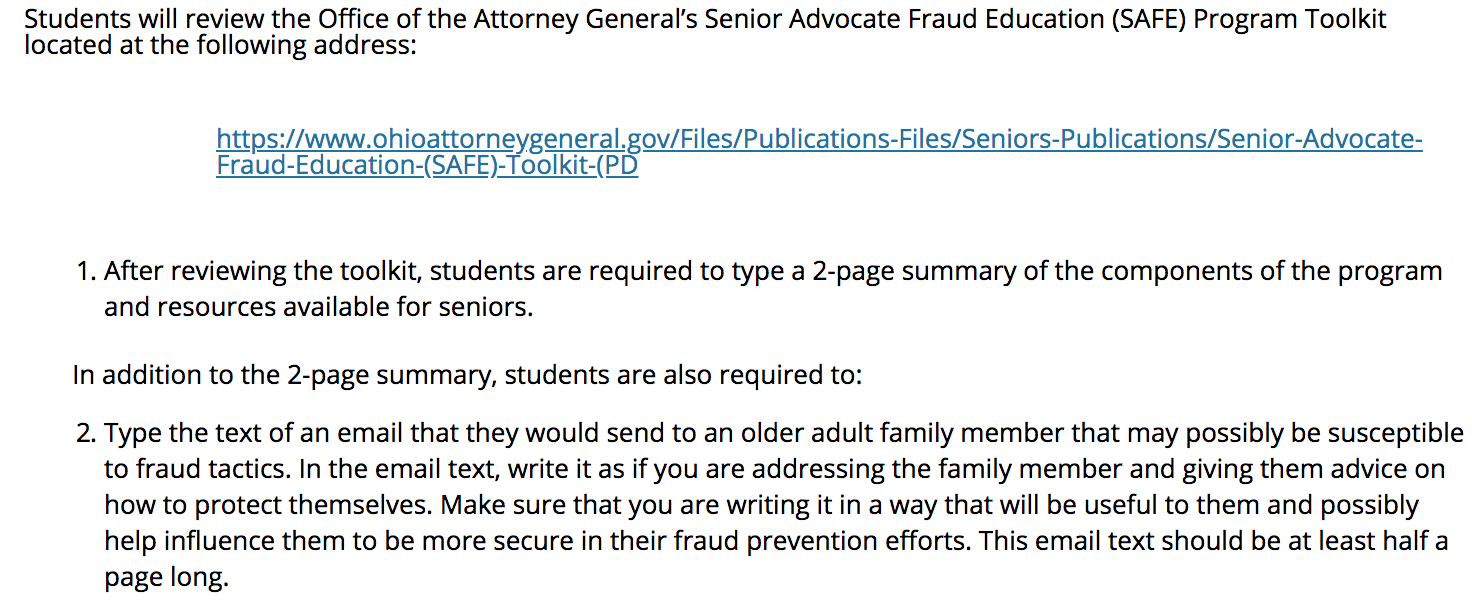Click the line starting 'to fraud tactics.'

pos(775,469)
